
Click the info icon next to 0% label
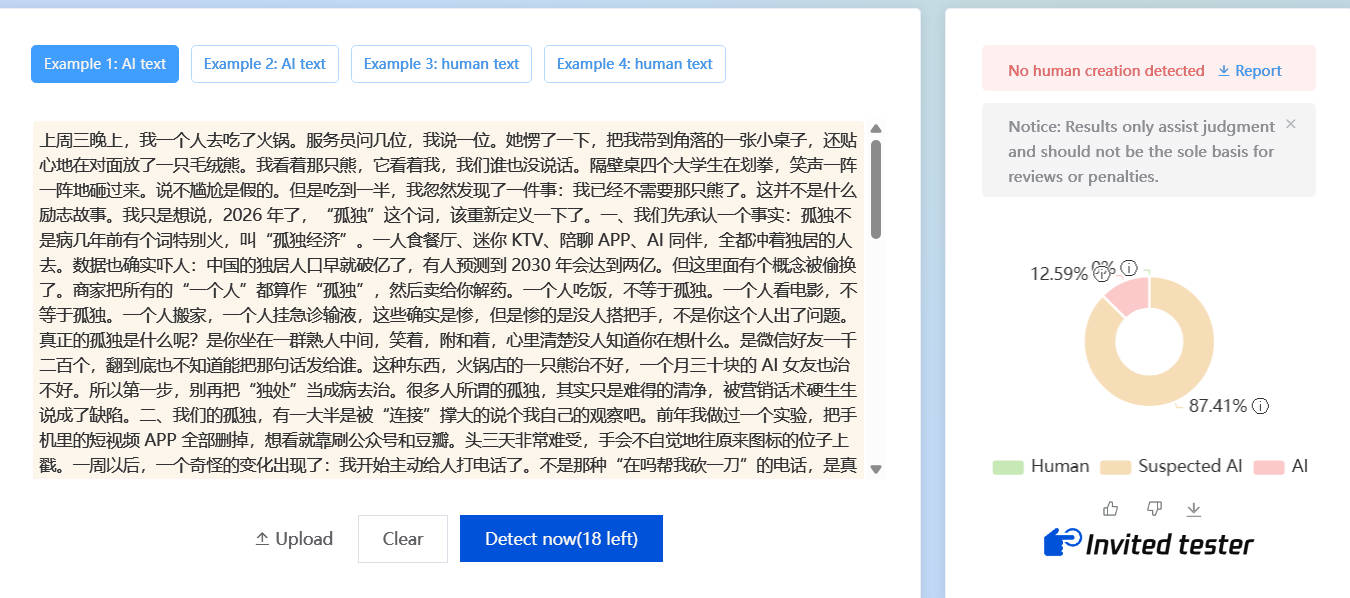(1129, 267)
